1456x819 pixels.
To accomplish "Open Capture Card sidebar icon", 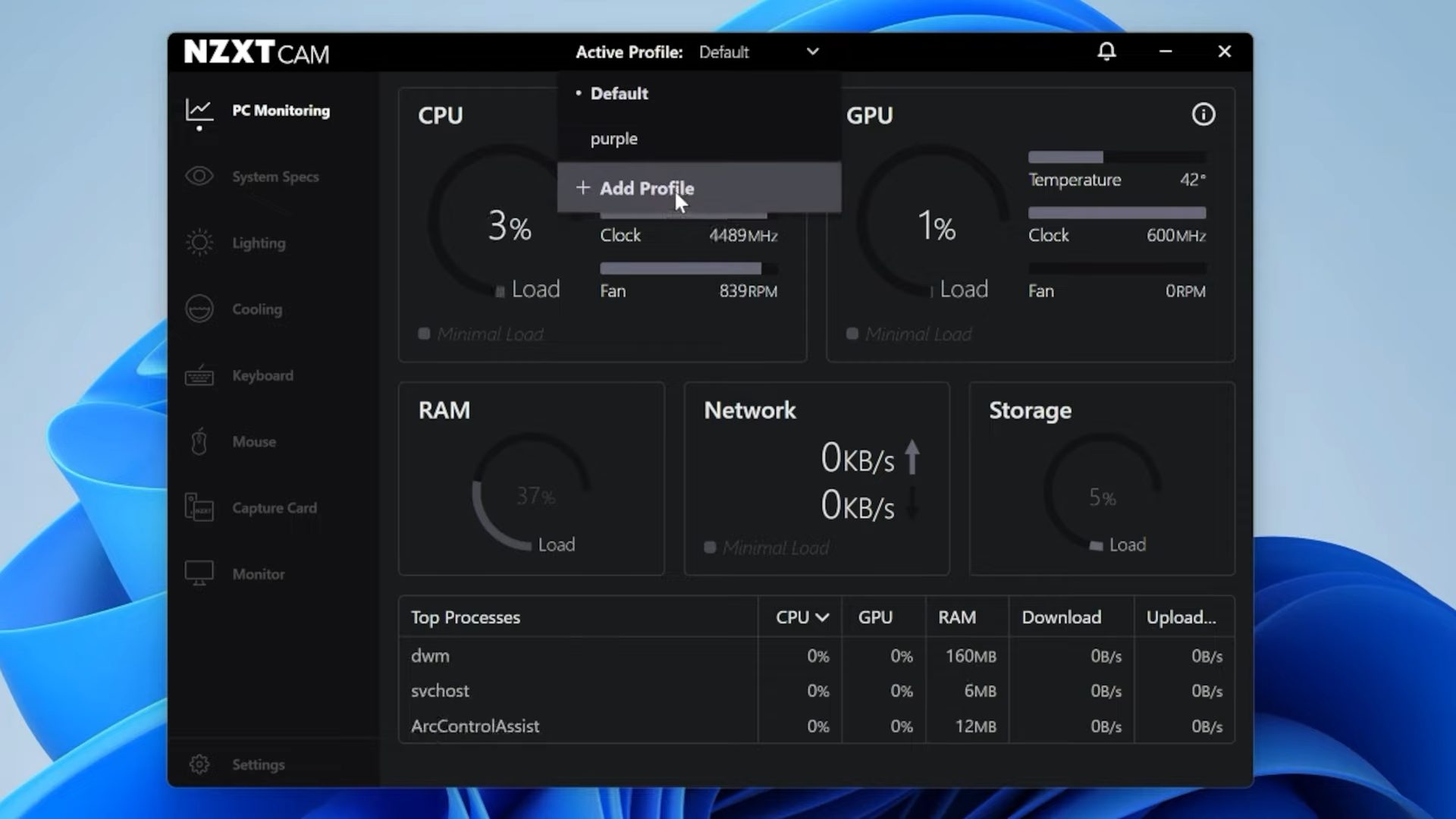I will click(199, 507).
